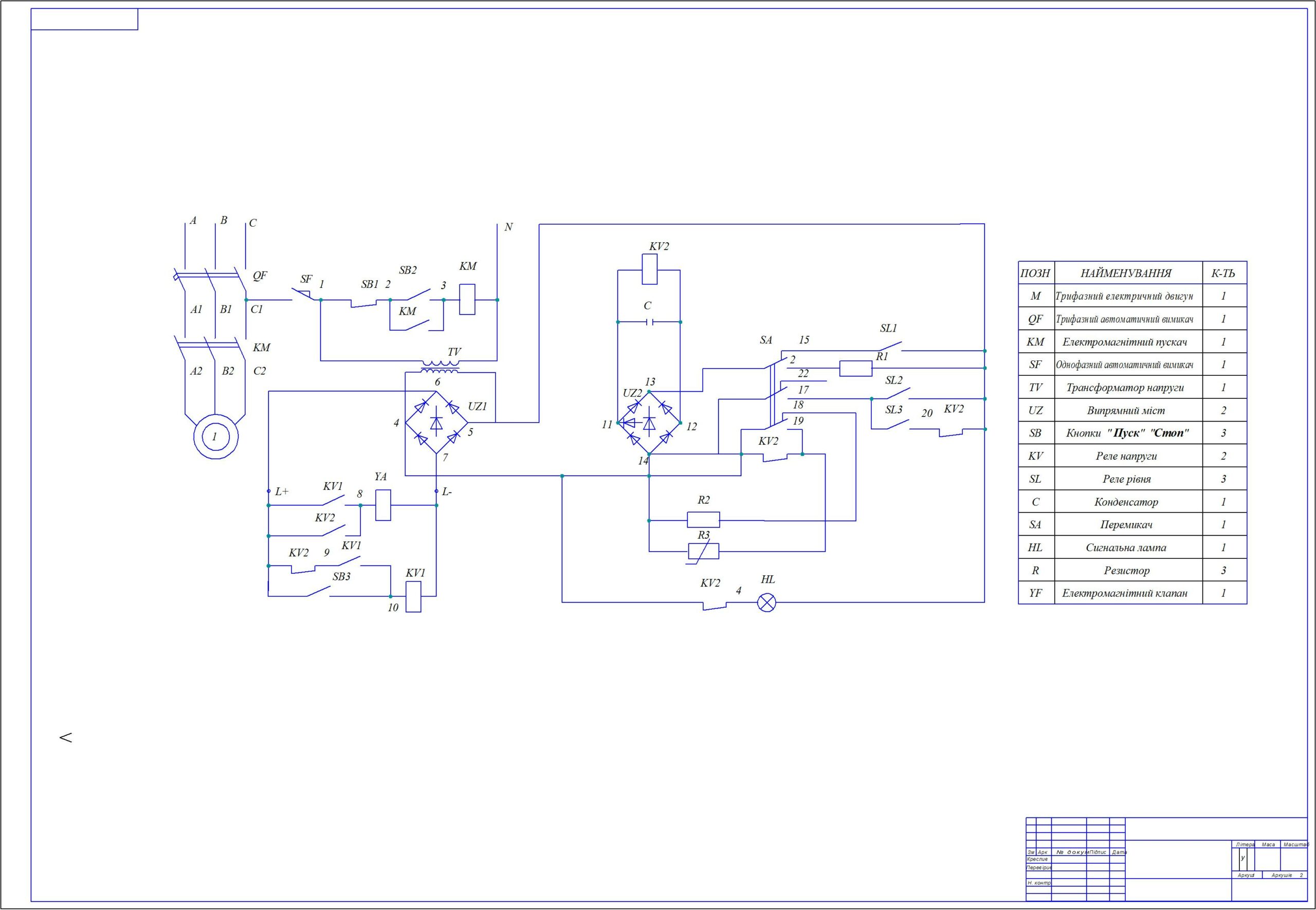Click 'Сигнальна лампа' table cell
The image size is (1316, 910).
1128,548
